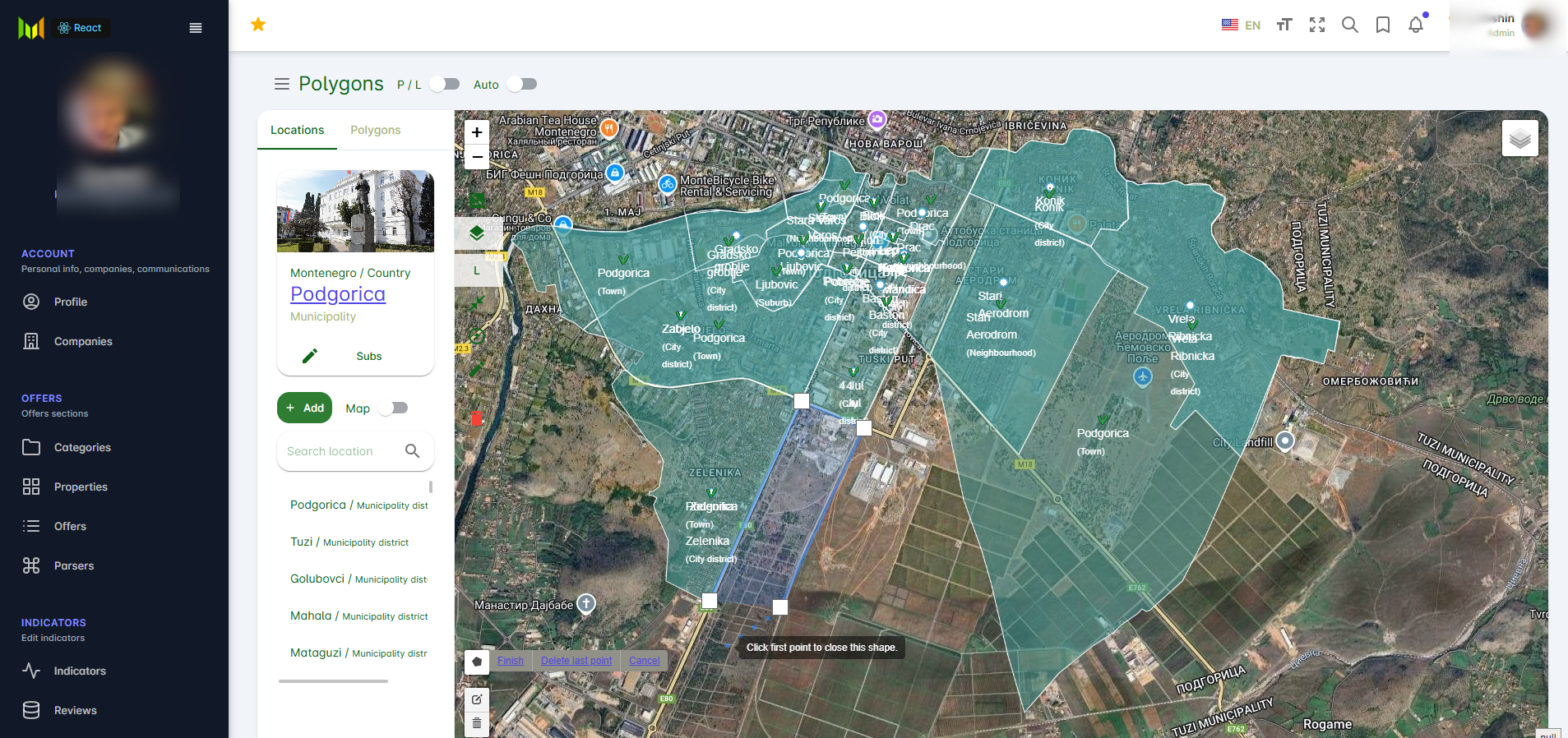Viewport: 1568px width, 738px height.
Task: Select the L map tool button
Action: pos(477,270)
